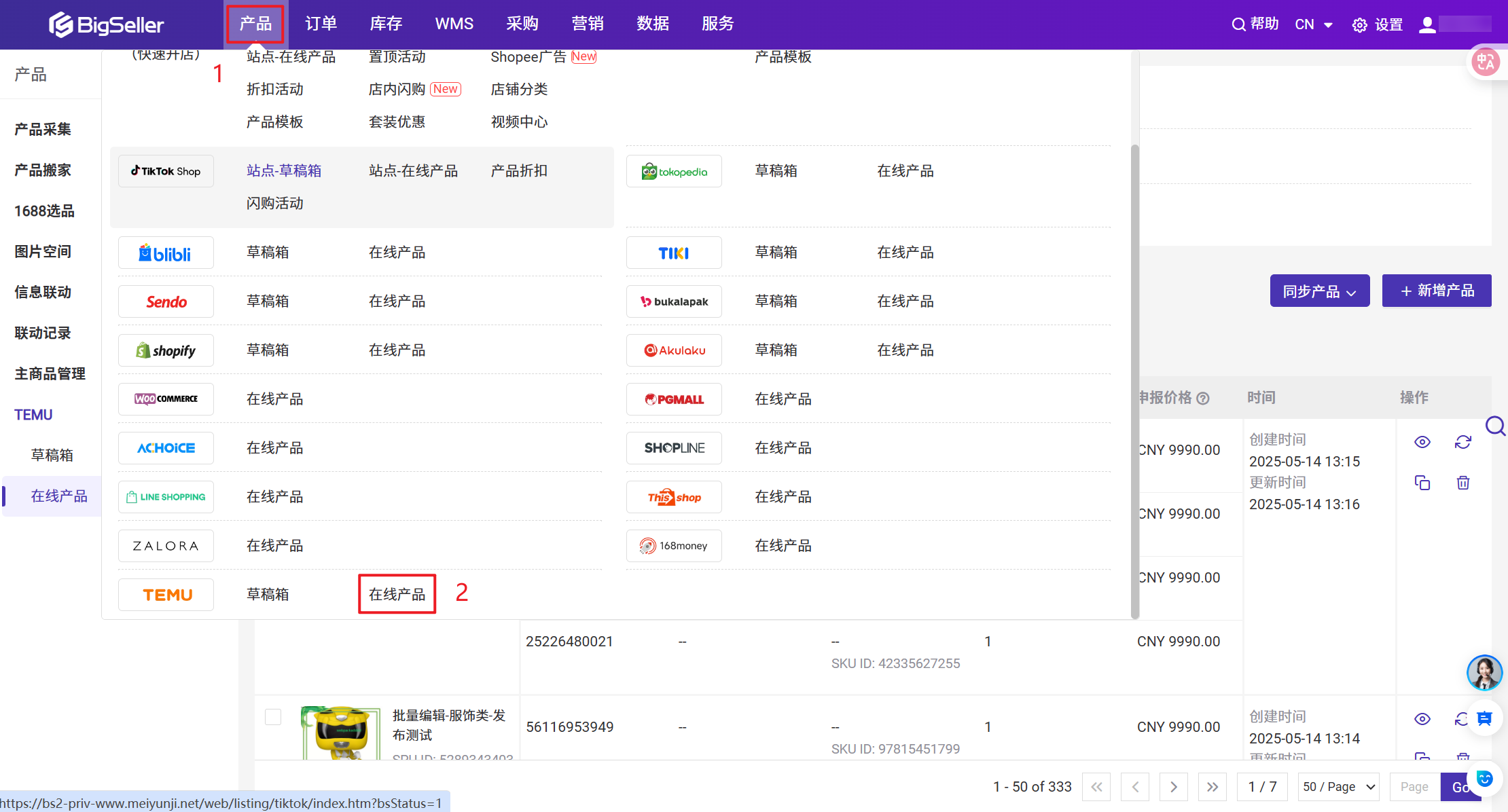1508x812 pixels.
Task: Go to next page arrow
Action: tap(1174, 787)
